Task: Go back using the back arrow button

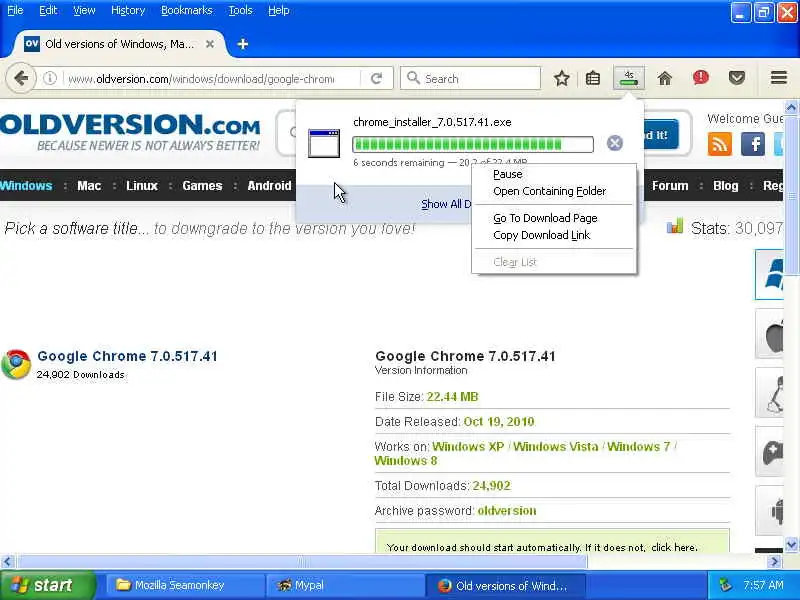Action: click(21, 79)
